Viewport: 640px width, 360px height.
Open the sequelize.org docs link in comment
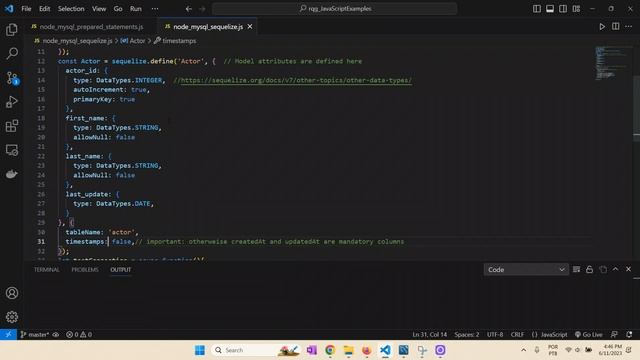(x=296, y=80)
